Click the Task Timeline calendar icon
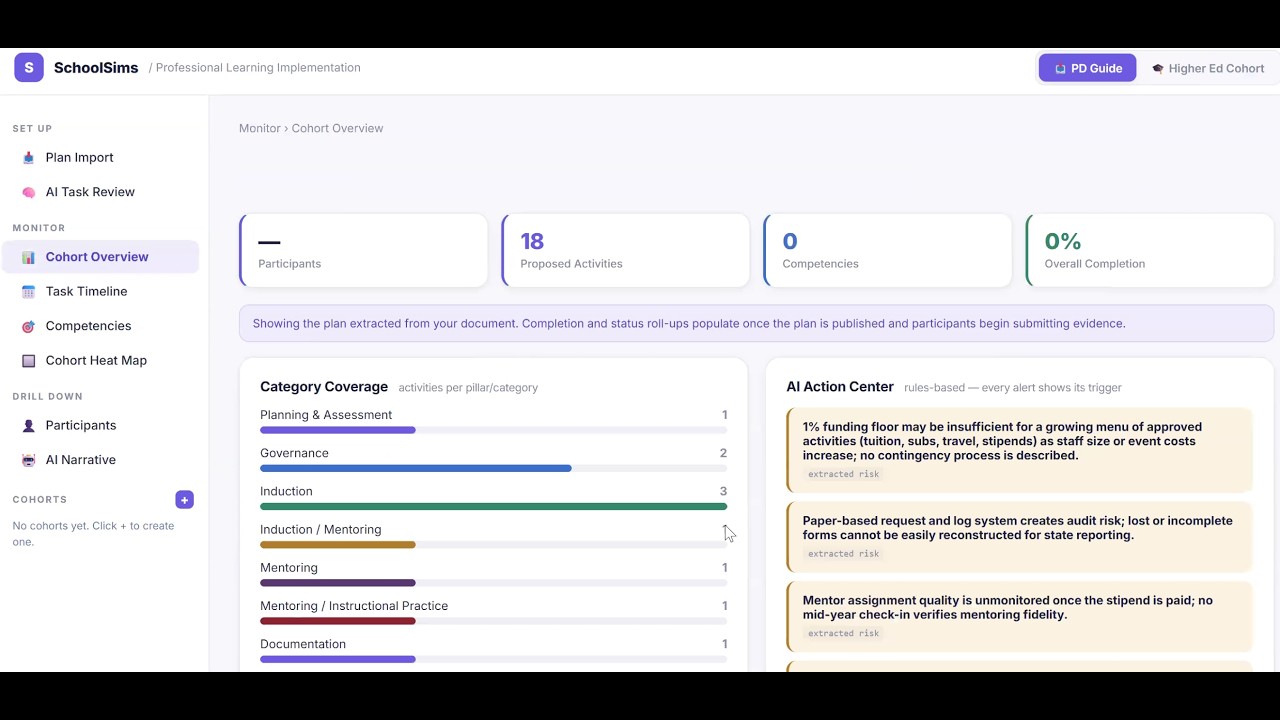The height and width of the screenshot is (720, 1280). (x=28, y=292)
